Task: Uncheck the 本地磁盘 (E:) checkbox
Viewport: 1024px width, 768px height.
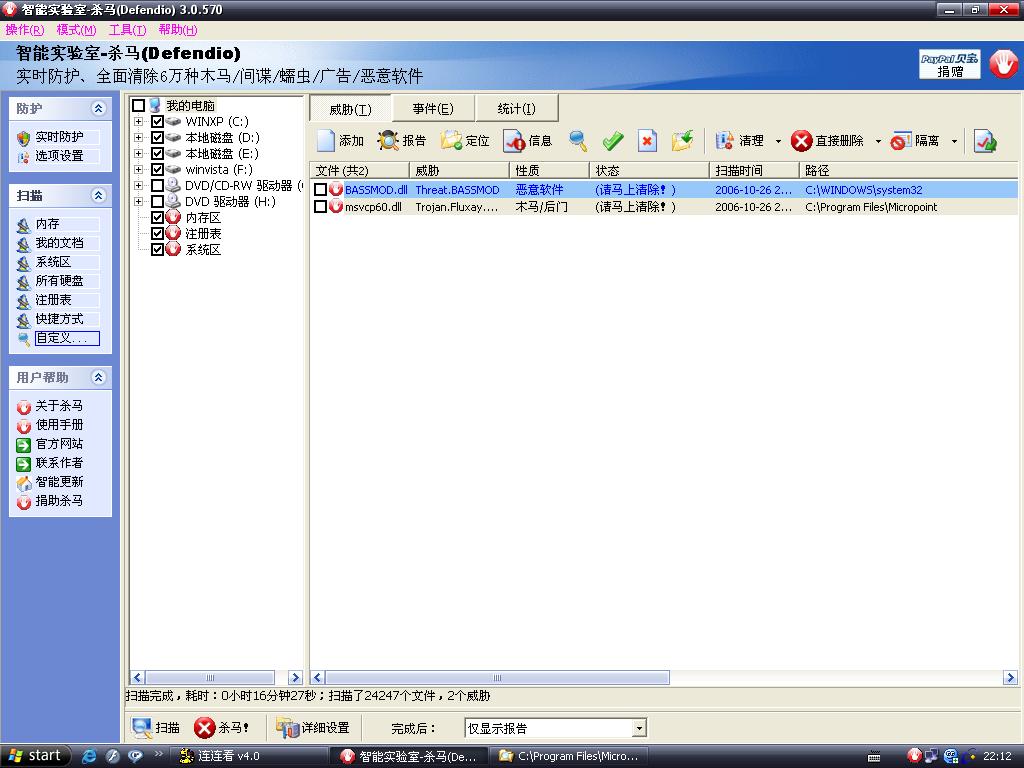Action: [157, 153]
